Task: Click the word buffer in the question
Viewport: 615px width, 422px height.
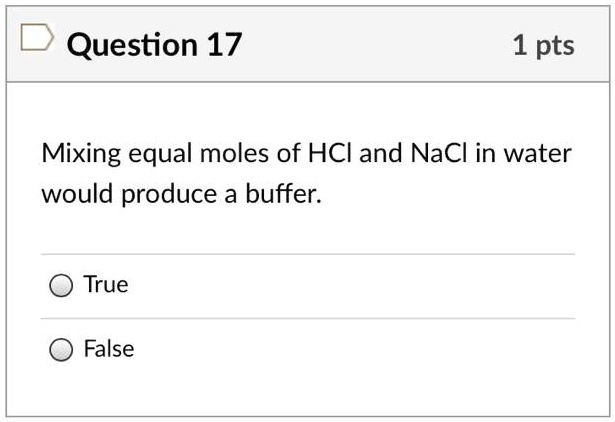Action: (x=283, y=193)
